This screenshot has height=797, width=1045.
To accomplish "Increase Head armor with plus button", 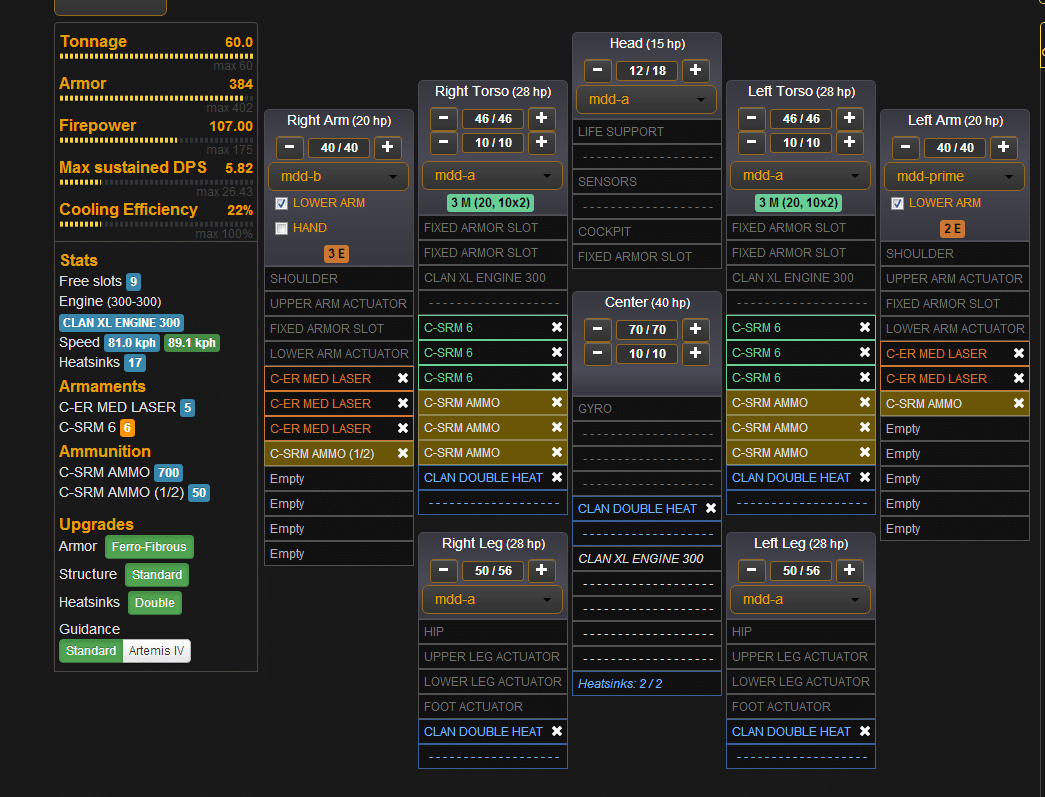I will (x=696, y=71).
